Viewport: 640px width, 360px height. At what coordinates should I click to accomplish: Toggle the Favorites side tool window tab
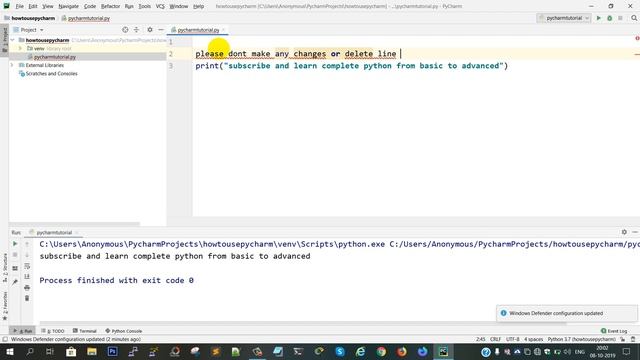(4, 305)
